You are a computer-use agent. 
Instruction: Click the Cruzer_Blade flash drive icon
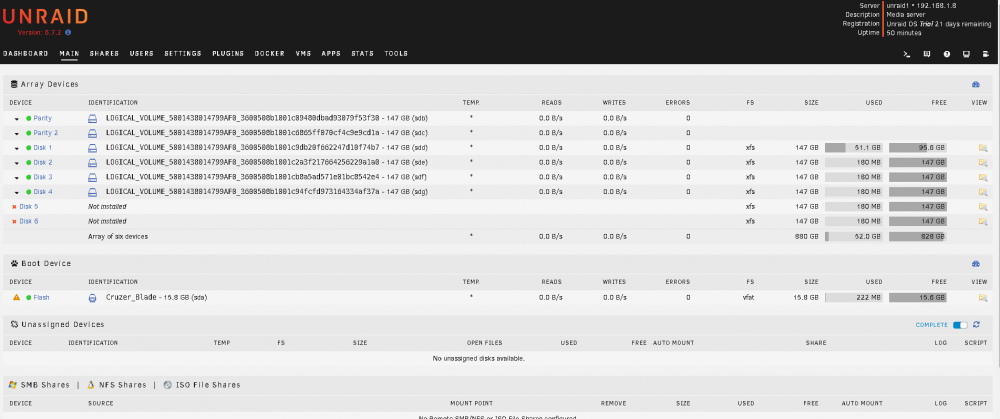pos(92,298)
